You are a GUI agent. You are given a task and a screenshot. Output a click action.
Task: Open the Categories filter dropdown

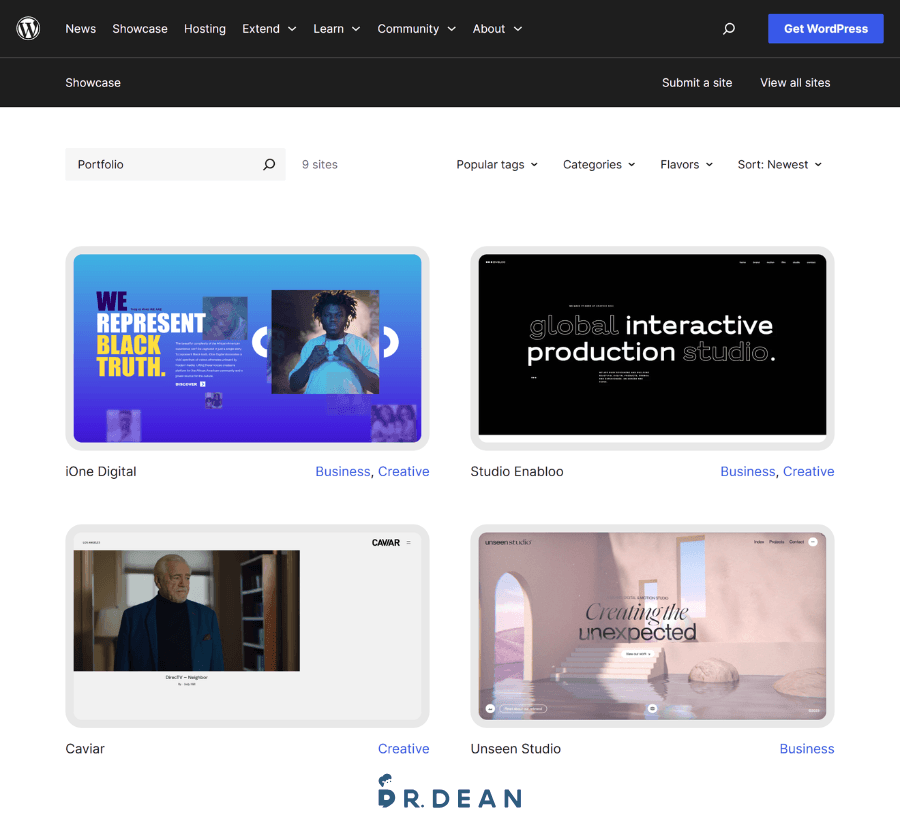pyautogui.click(x=599, y=165)
